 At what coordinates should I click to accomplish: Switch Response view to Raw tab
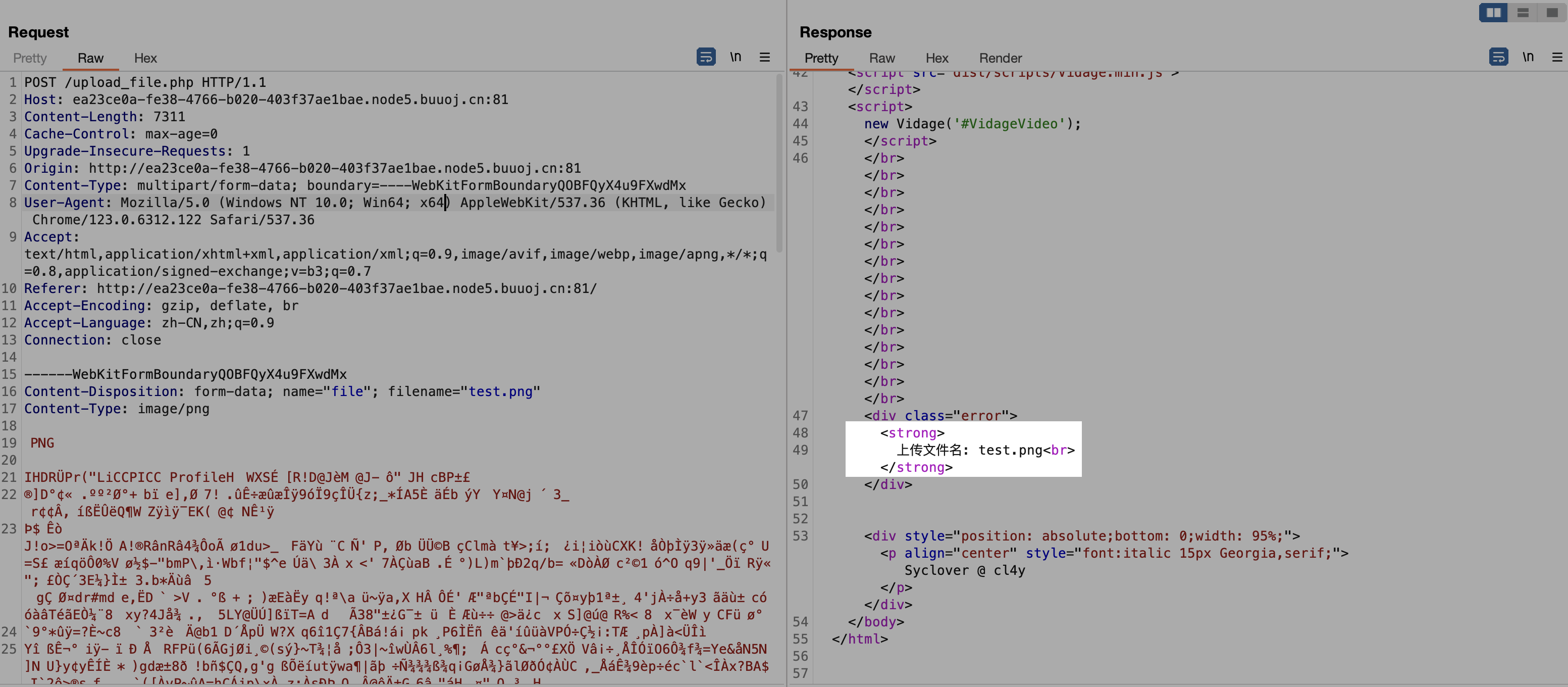click(882, 59)
